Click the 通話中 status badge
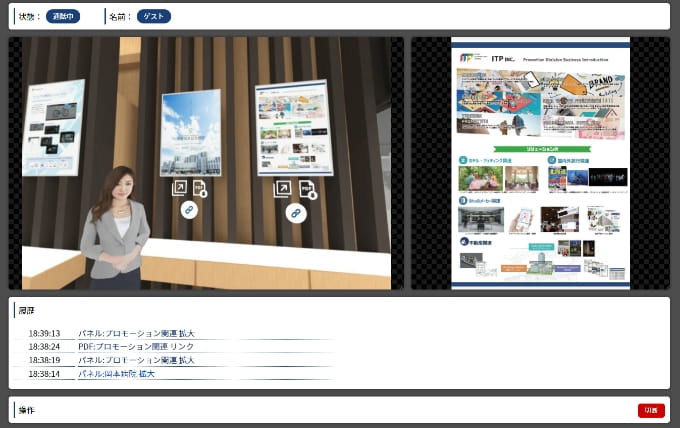This screenshot has height=428, width=680. click(x=63, y=16)
